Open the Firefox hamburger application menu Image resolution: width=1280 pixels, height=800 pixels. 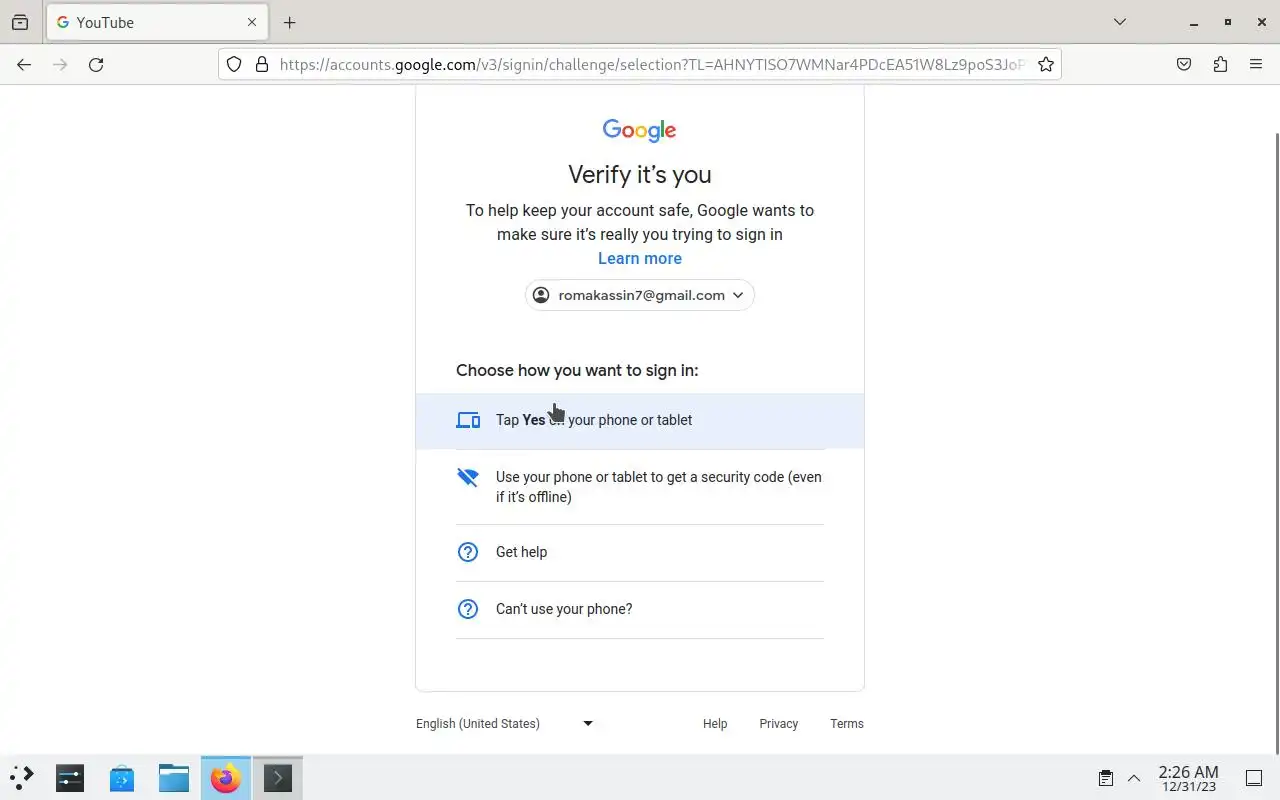pyautogui.click(x=1256, y=64)
